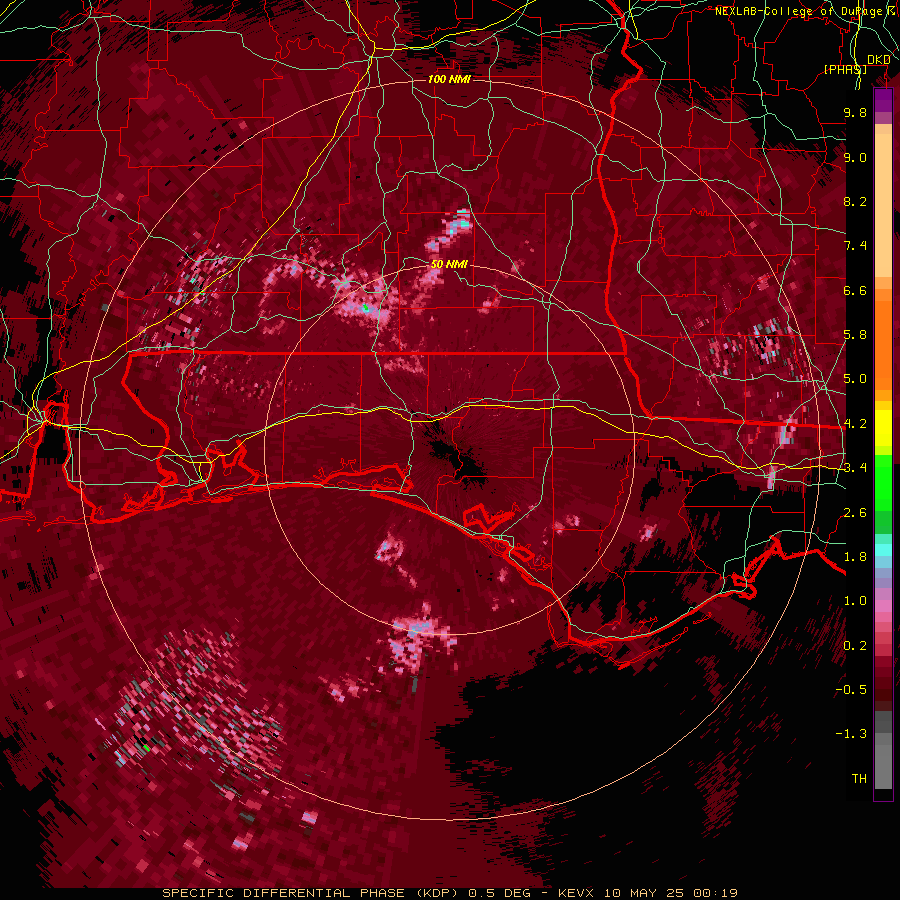
Task: Click the 'TH' threshold label on scale
Action: click(859, 779)
